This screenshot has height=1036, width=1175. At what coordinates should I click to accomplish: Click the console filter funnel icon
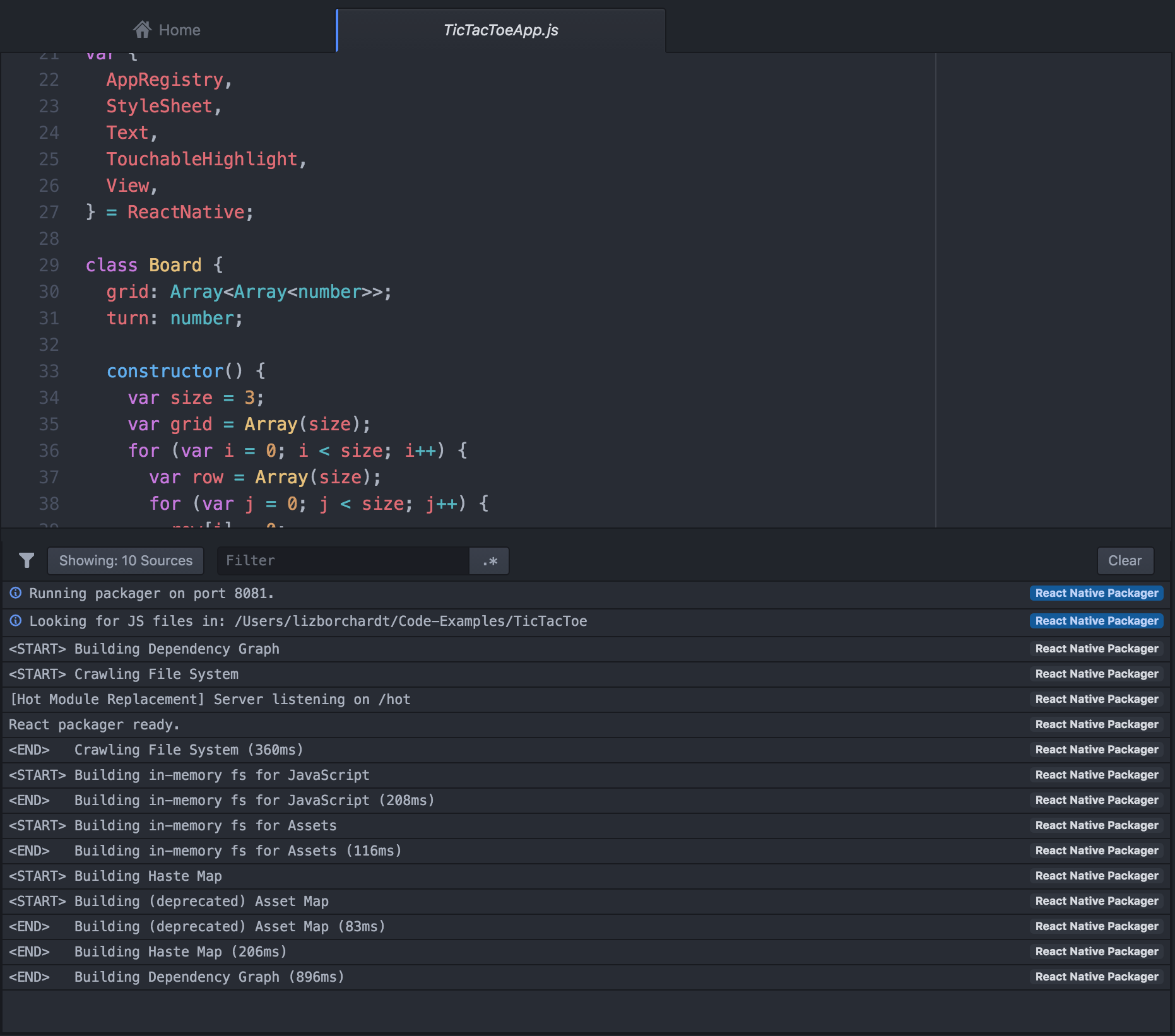[x=27, y=560]
